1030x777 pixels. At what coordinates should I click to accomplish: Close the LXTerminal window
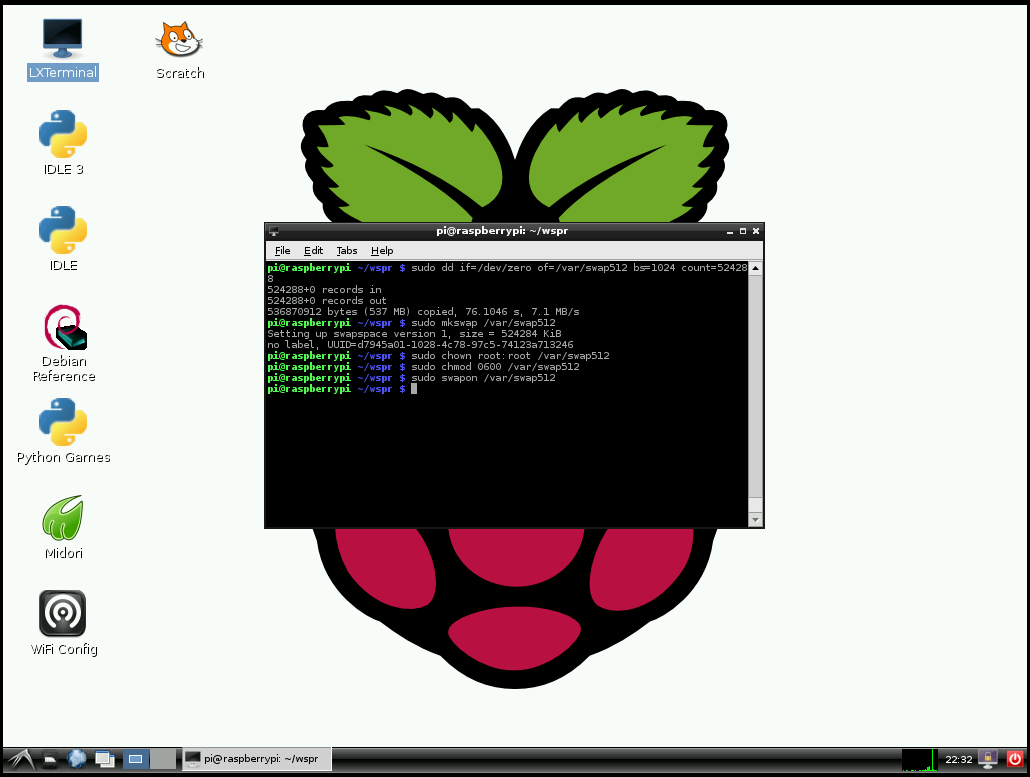point(756,231)
